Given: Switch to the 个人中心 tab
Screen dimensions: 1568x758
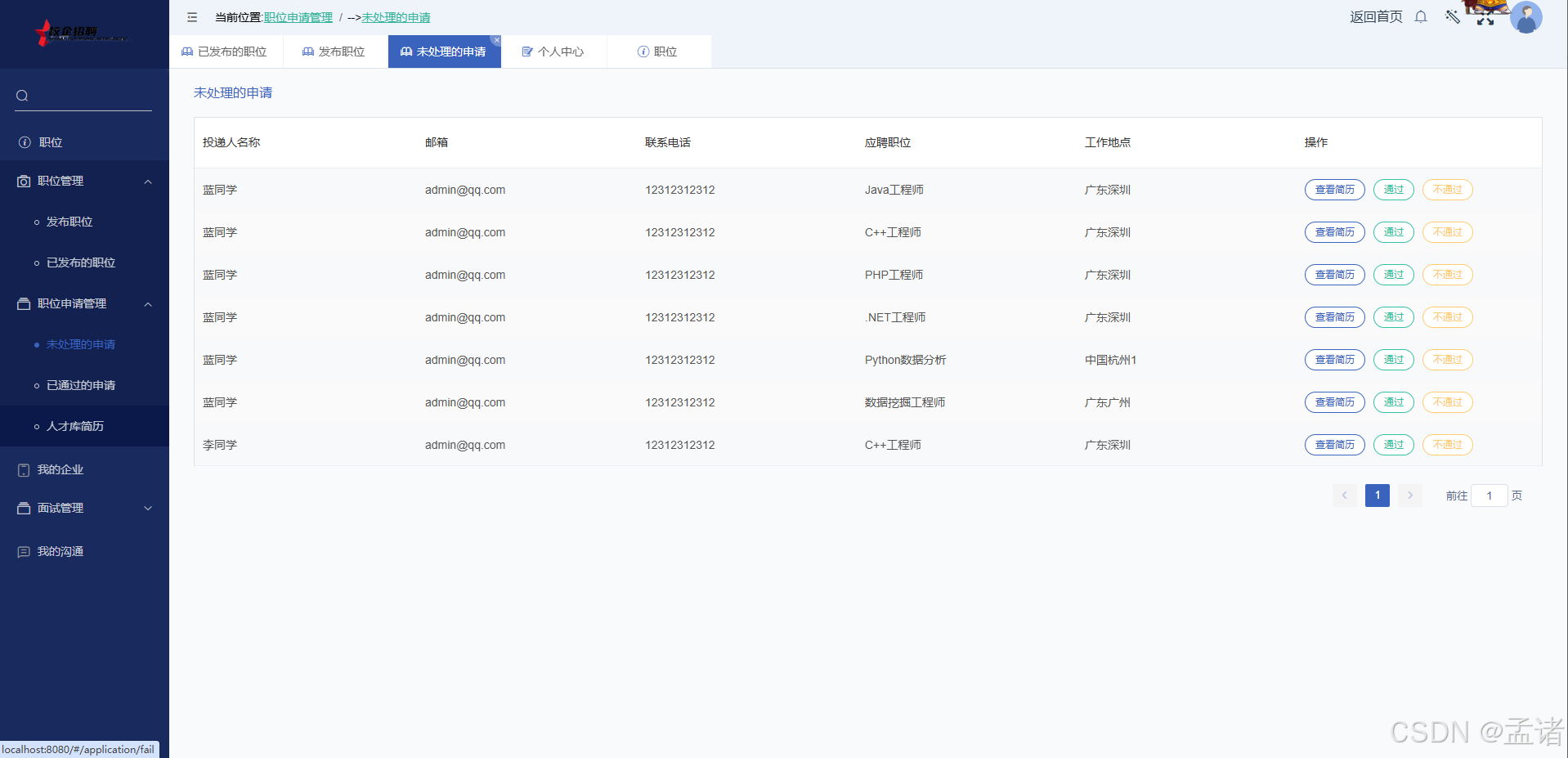Looking at the screenshot, I should (x=553, y=52).
